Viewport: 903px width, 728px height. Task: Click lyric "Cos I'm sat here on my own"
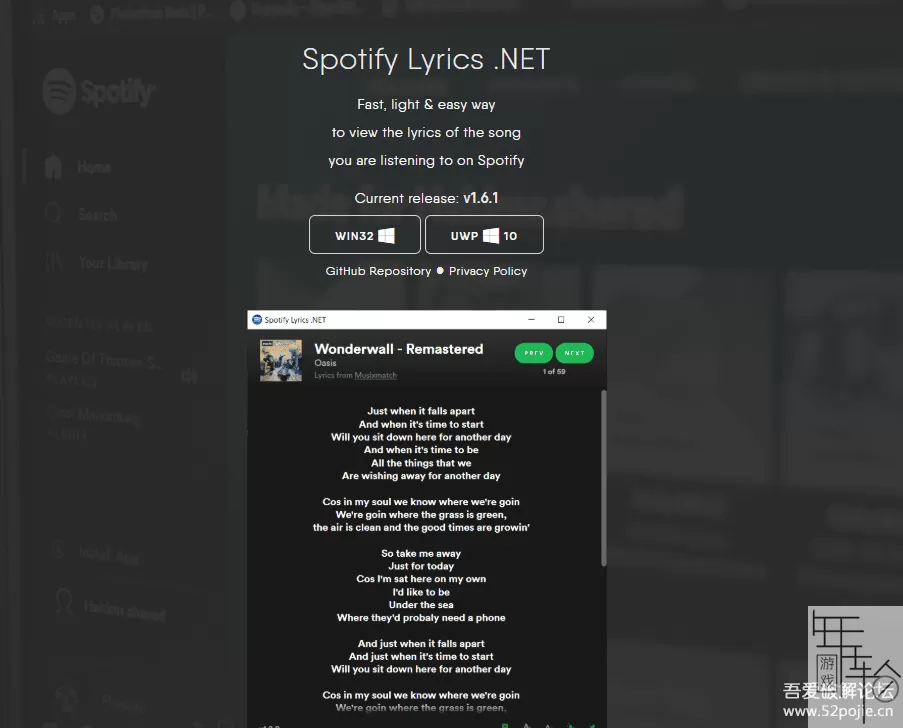(421, 579)
